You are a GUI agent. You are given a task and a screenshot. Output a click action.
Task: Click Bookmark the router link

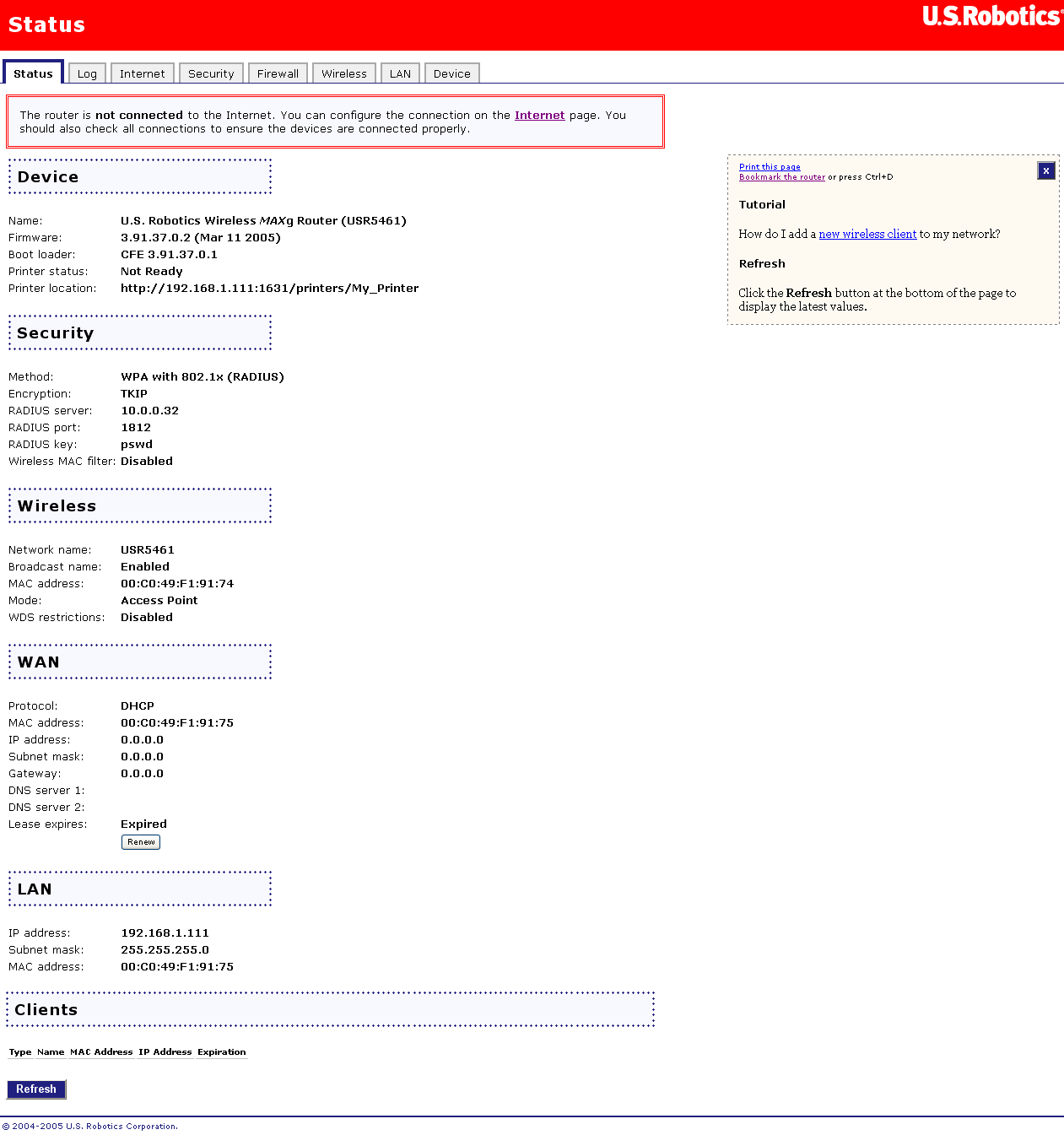782,177
